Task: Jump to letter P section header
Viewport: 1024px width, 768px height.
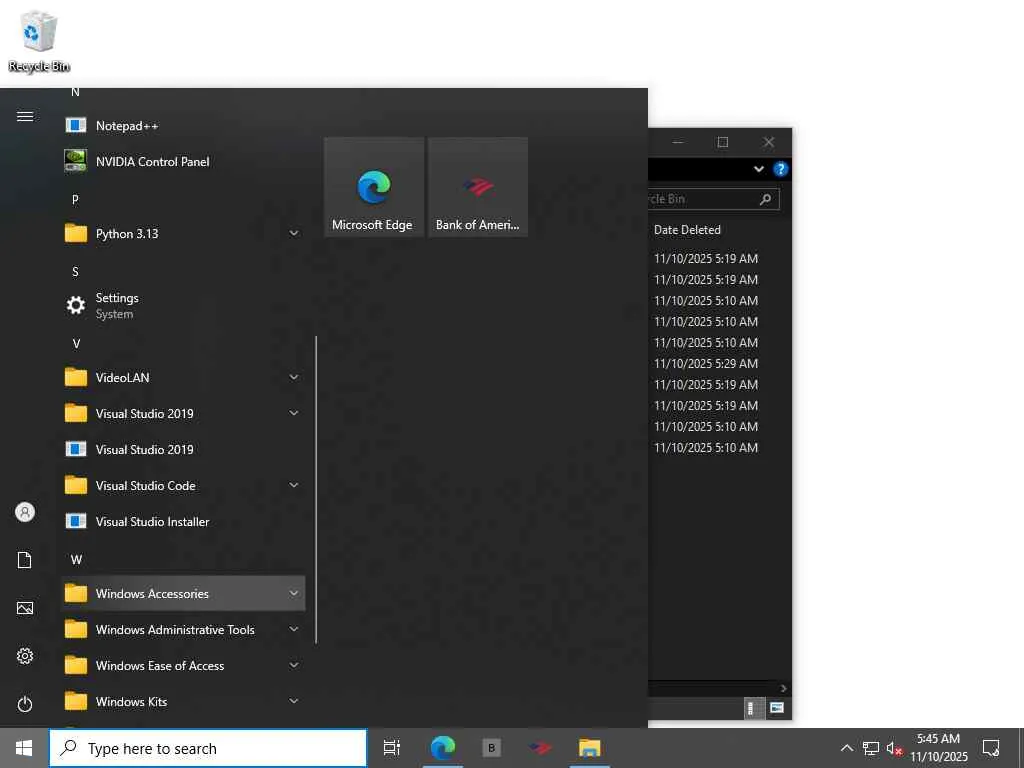Action: 75,199
